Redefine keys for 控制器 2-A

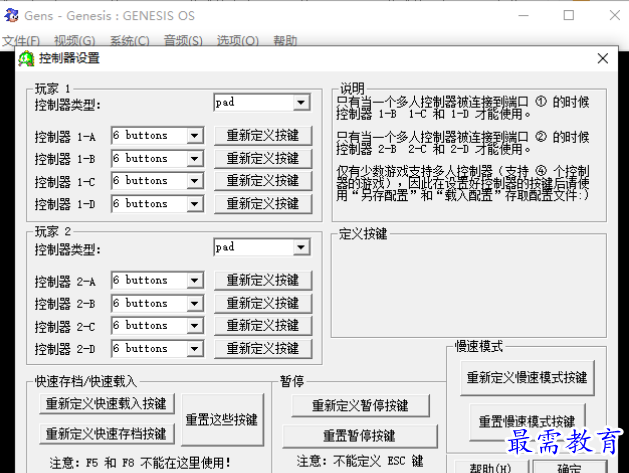263,280
